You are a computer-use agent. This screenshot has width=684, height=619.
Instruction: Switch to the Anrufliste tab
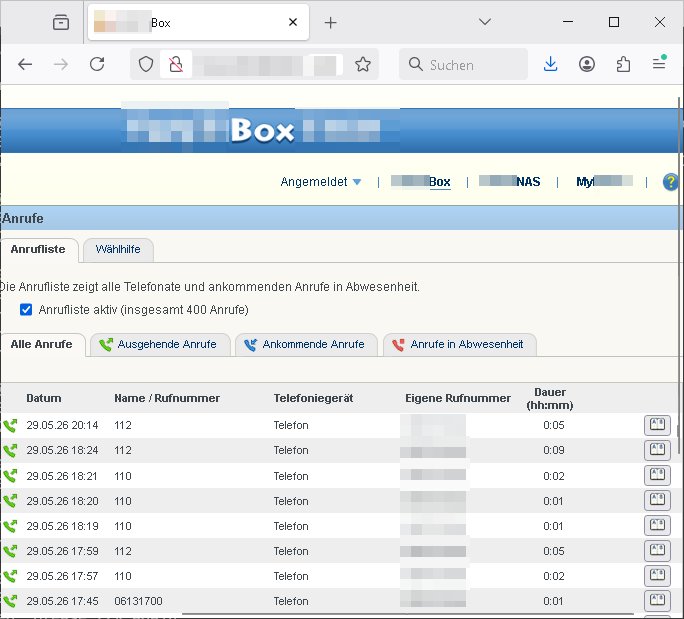38,250
